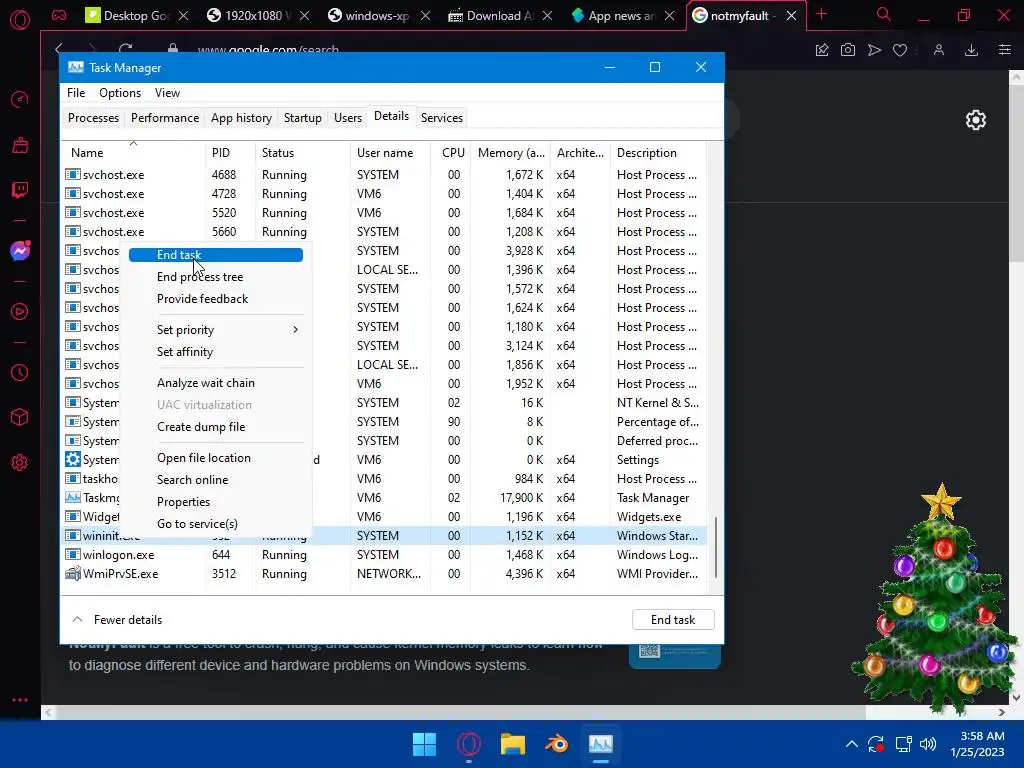Select svchost.exe with PID 4688
This screenshot has width=1024, height=768.
tap(385, 175)
